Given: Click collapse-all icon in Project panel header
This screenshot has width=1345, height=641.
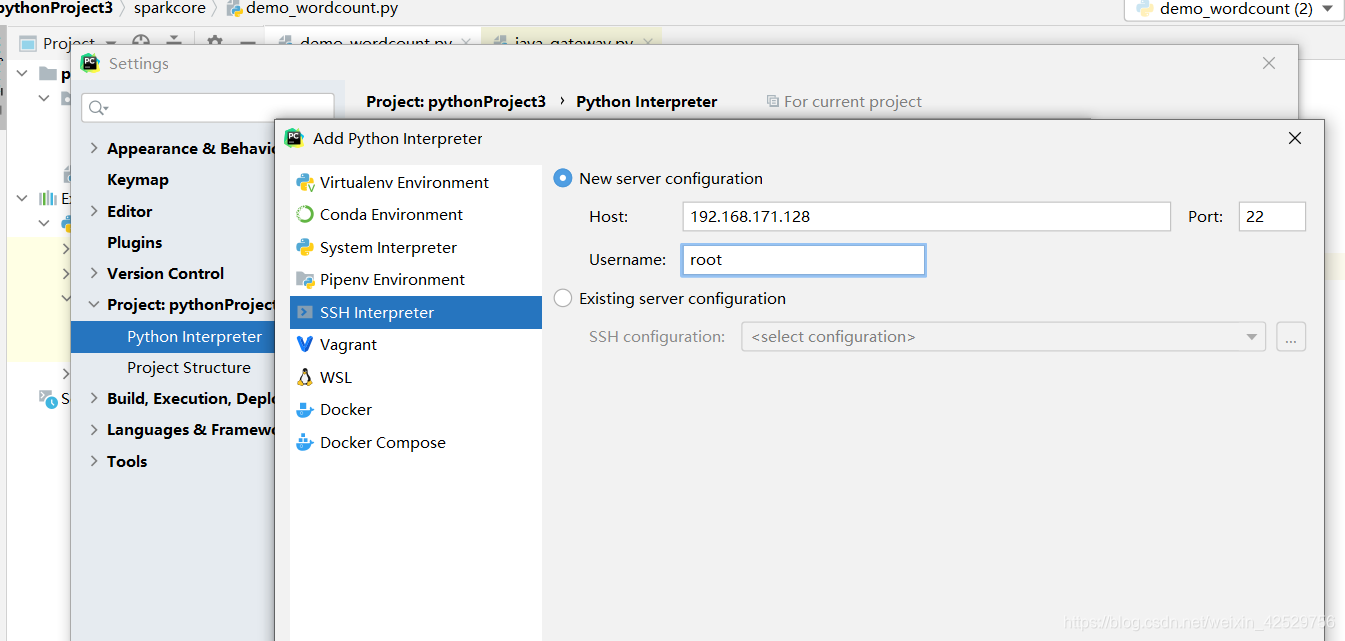Looking at the screenshot, I should point(174,43).
